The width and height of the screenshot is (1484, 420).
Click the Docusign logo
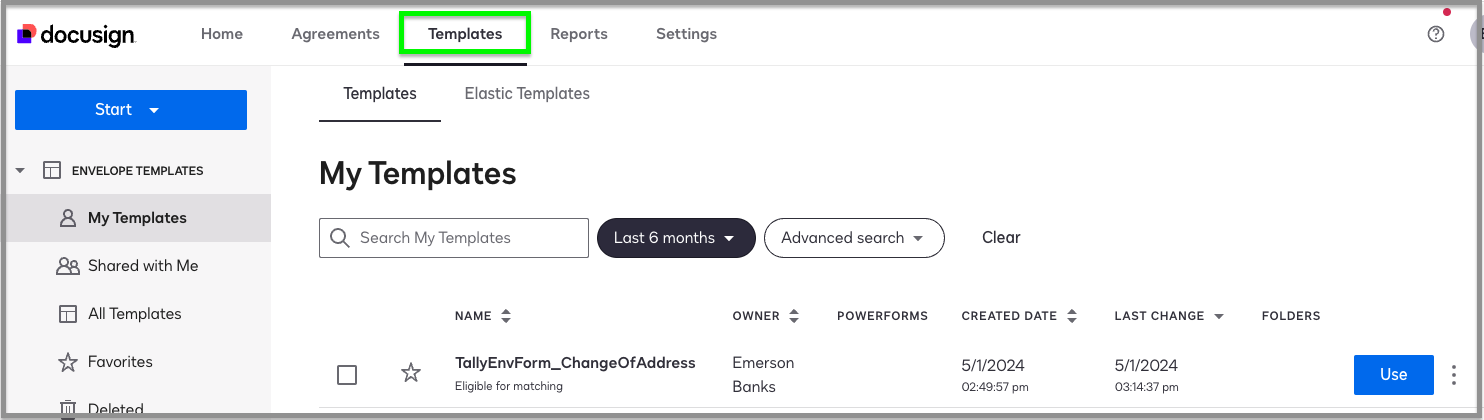[x=77, y=34]
